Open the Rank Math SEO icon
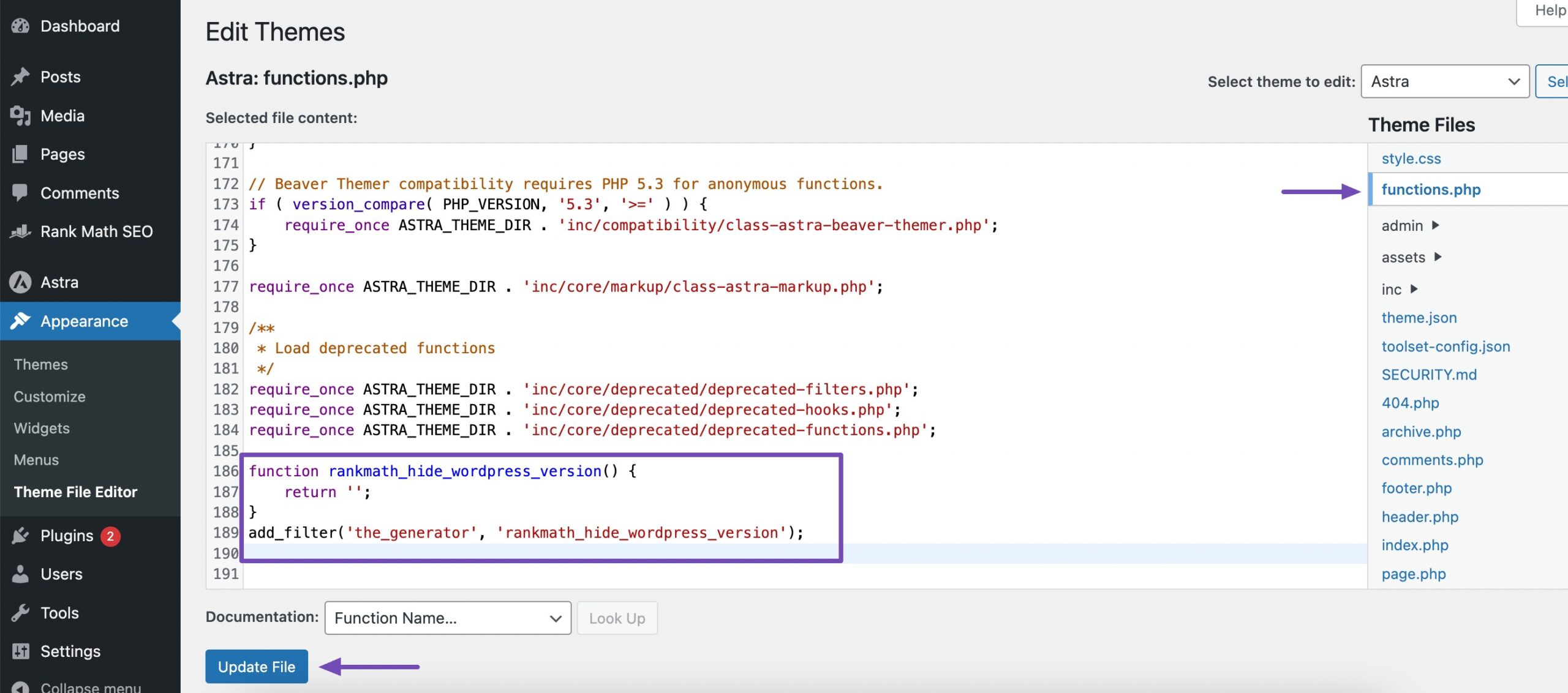The image size is (1568, 693). click(x=20, y=231)
